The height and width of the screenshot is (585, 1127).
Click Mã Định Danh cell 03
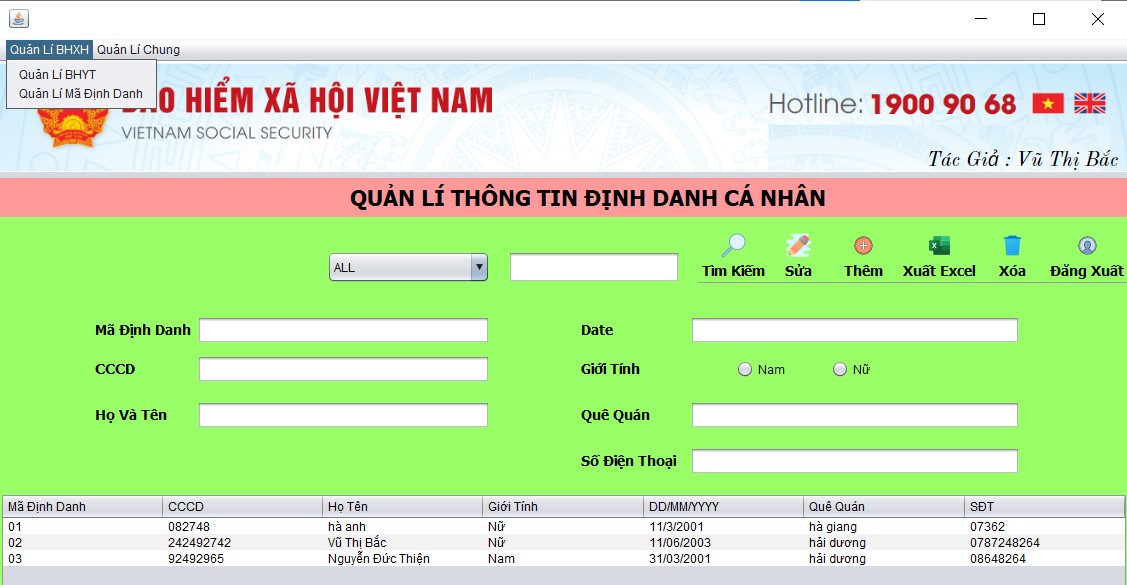point(83,558)
